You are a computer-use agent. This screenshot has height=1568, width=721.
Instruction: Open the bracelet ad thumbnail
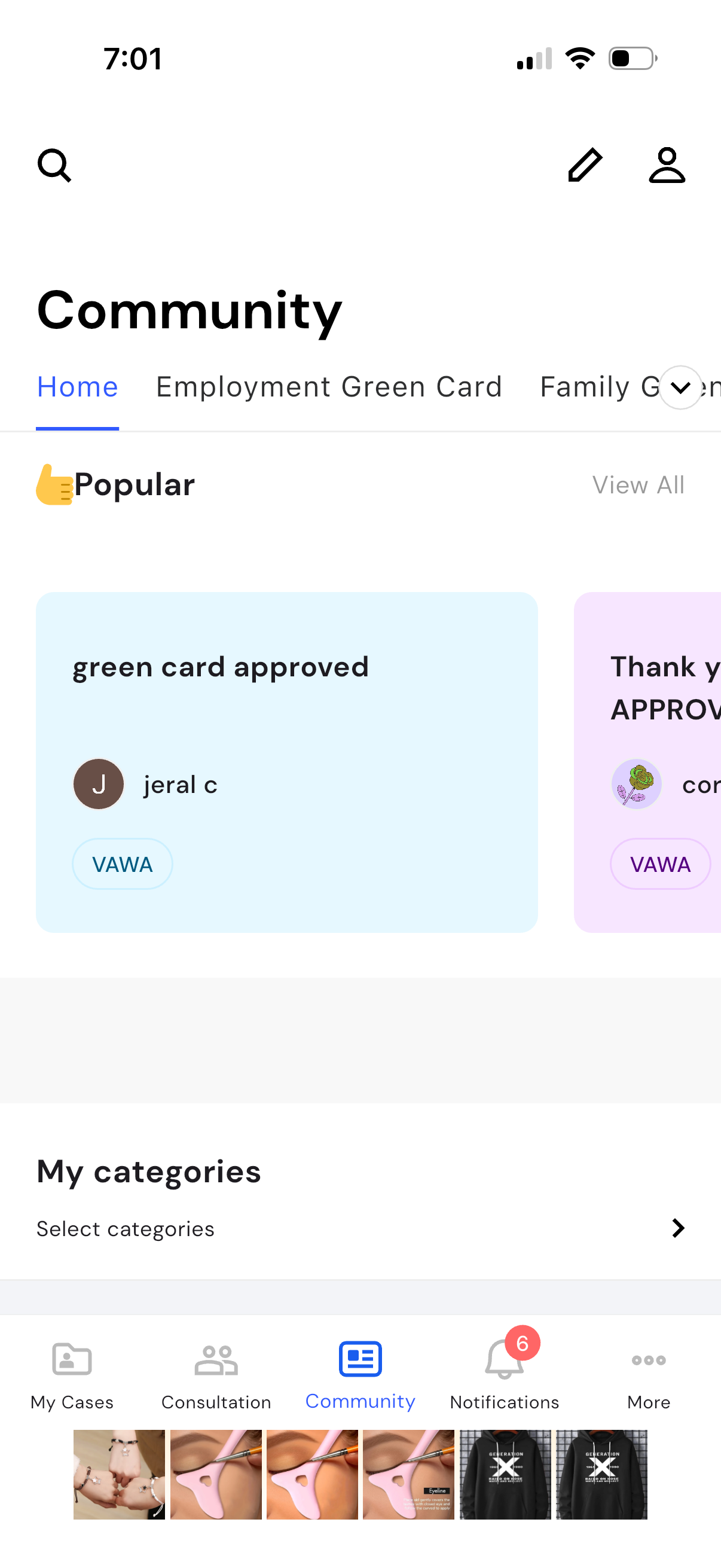119,1474
